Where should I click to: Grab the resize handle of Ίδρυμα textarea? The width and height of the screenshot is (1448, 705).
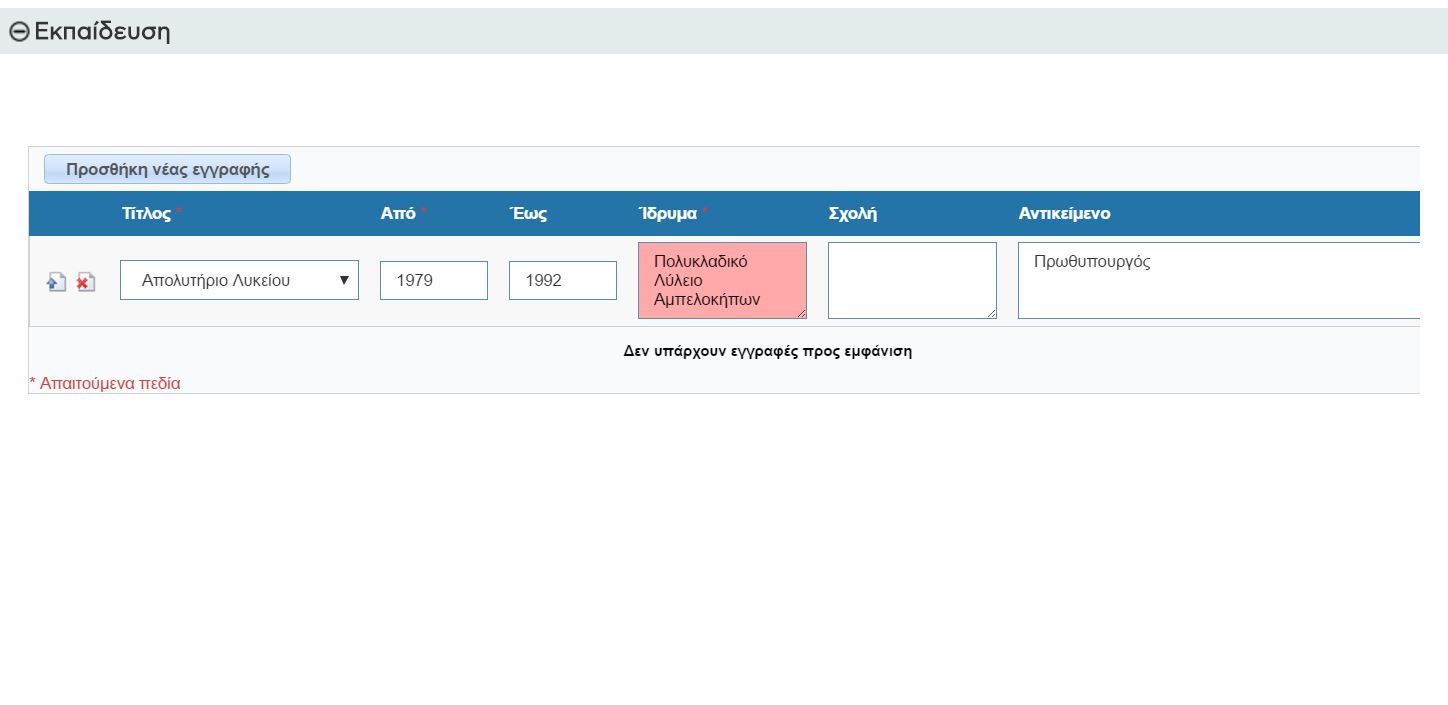pyautogui.click(x=801, y=313)
